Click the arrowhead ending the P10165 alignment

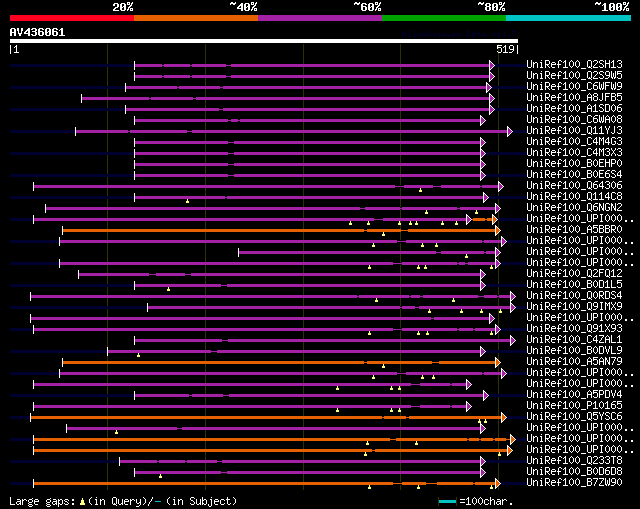coord(469,407)
